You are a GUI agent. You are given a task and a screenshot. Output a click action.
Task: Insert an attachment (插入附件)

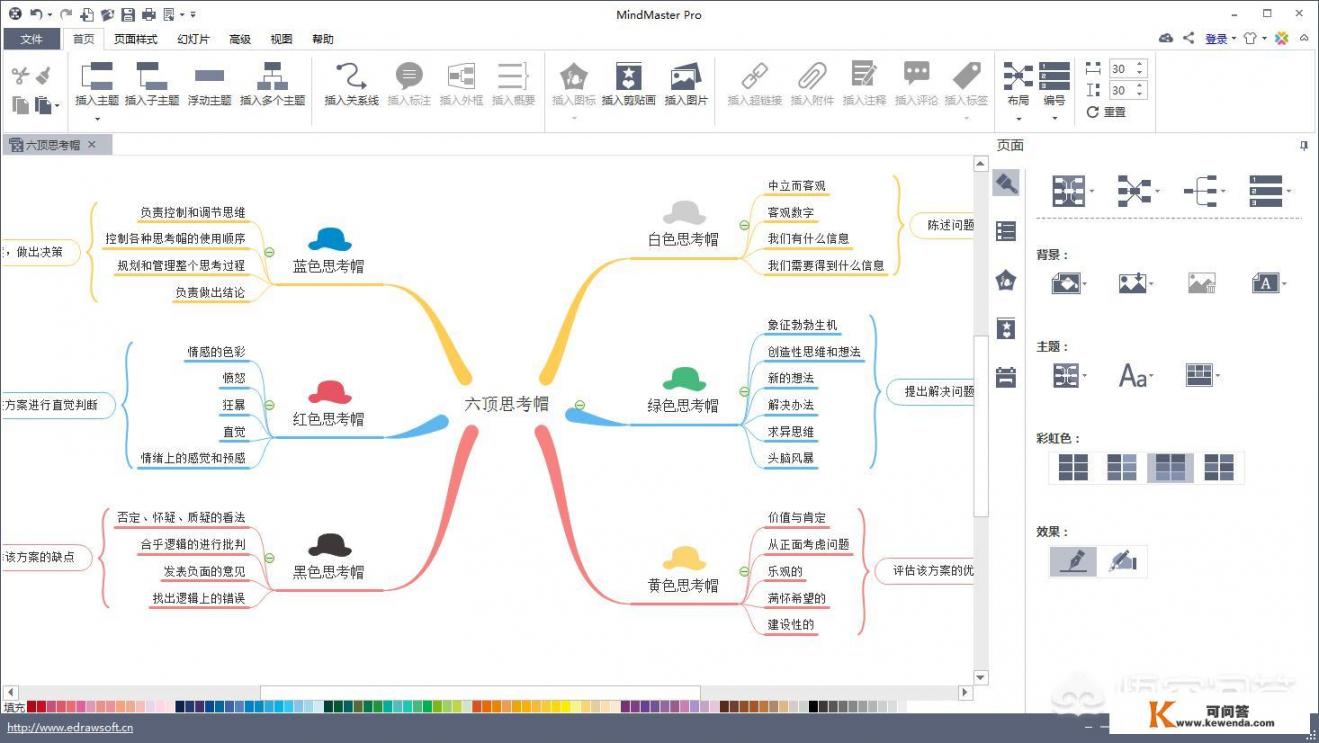click(812, 84)
